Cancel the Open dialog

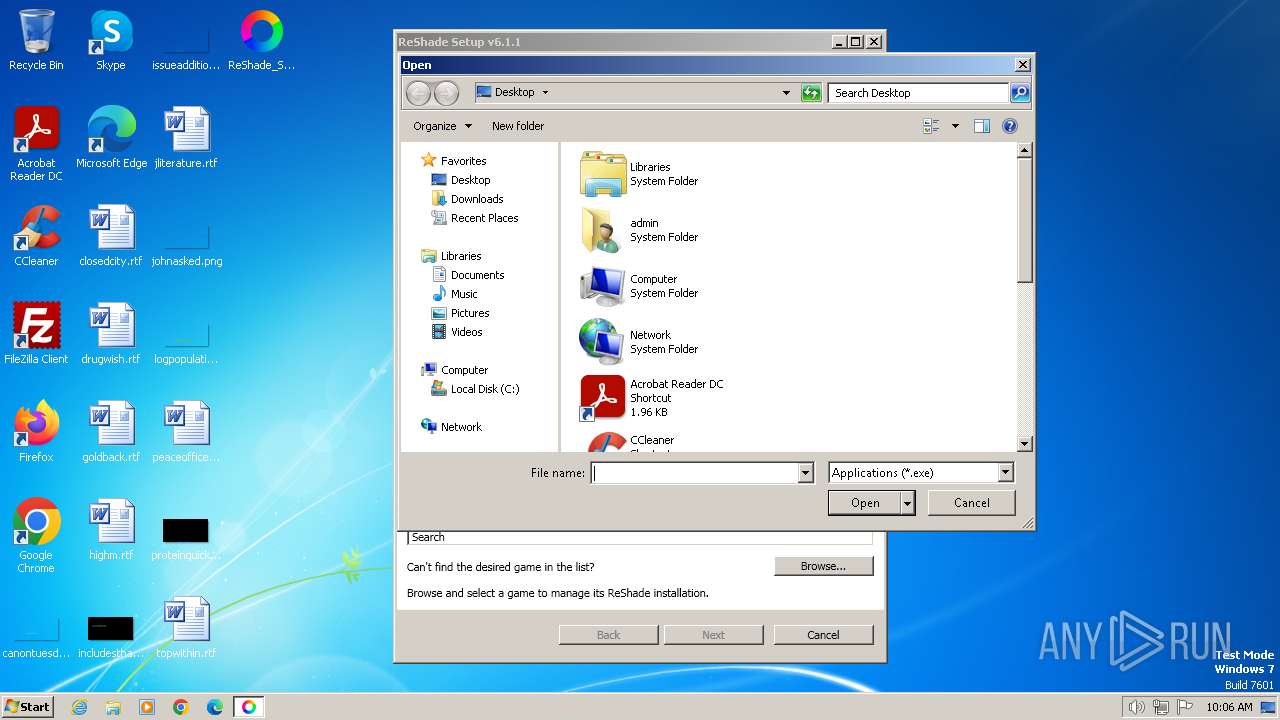(971, 503)
